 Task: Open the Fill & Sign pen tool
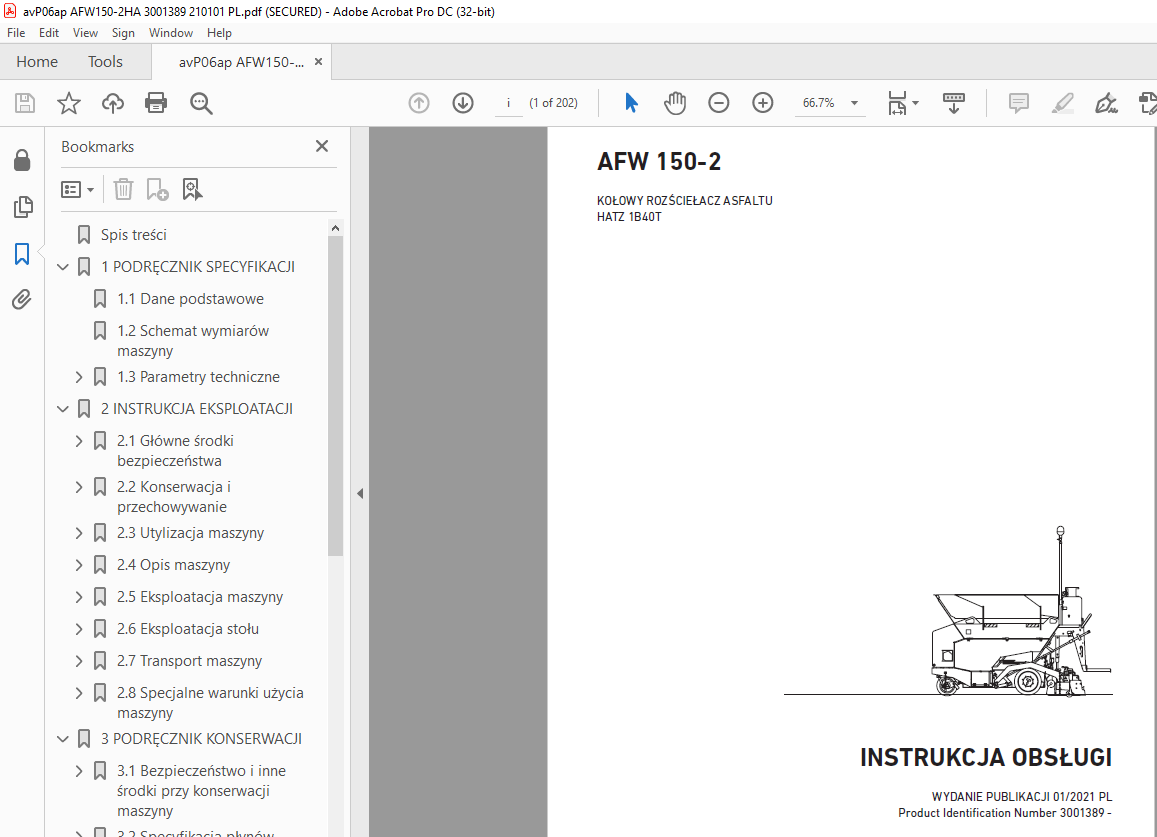coord(1106,103)
